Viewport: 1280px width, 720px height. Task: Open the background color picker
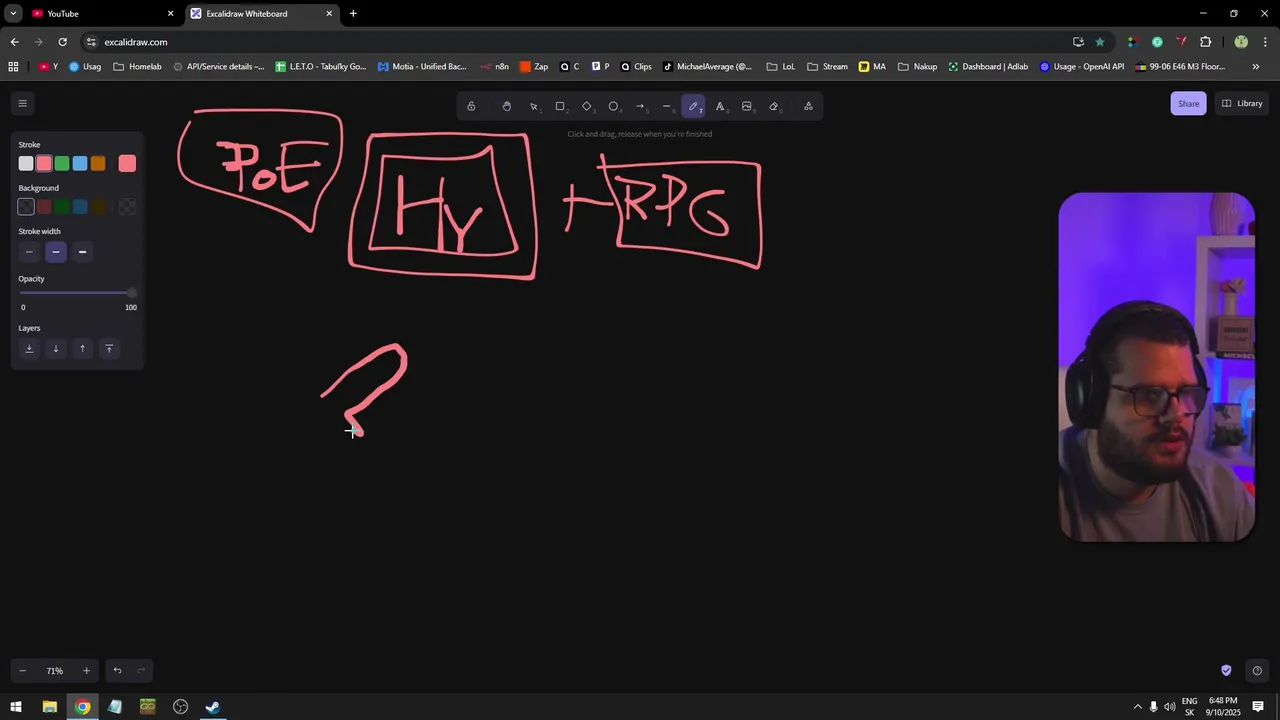click(127, 207)
